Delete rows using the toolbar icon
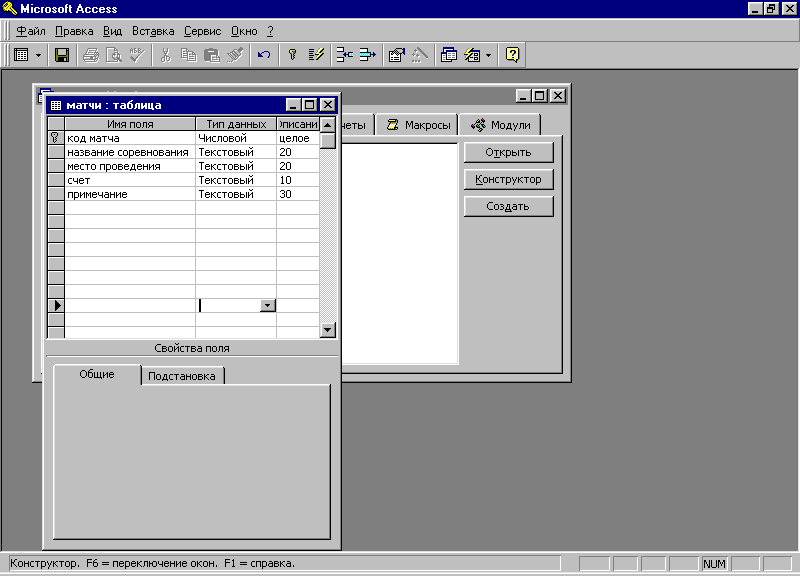 click(x=367, y=55)
